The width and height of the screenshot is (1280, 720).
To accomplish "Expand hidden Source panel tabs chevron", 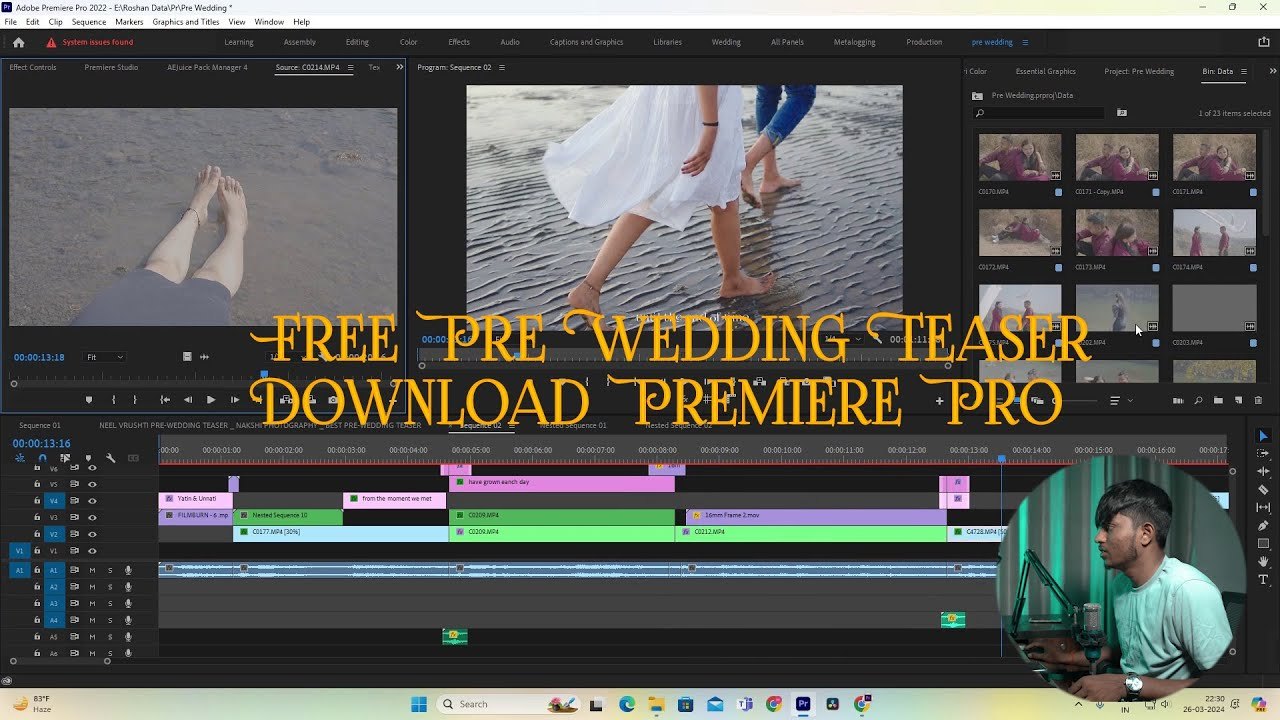I will pyautogui.click(x=399, y=67).
